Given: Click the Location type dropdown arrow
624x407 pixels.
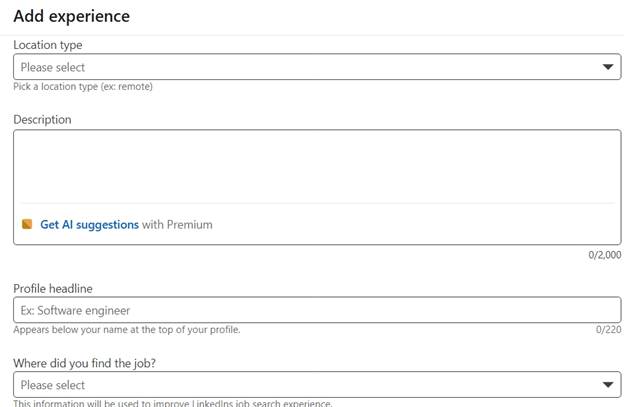Looking at the screenshot, I should pyautogui.click(x=607, y=67).
